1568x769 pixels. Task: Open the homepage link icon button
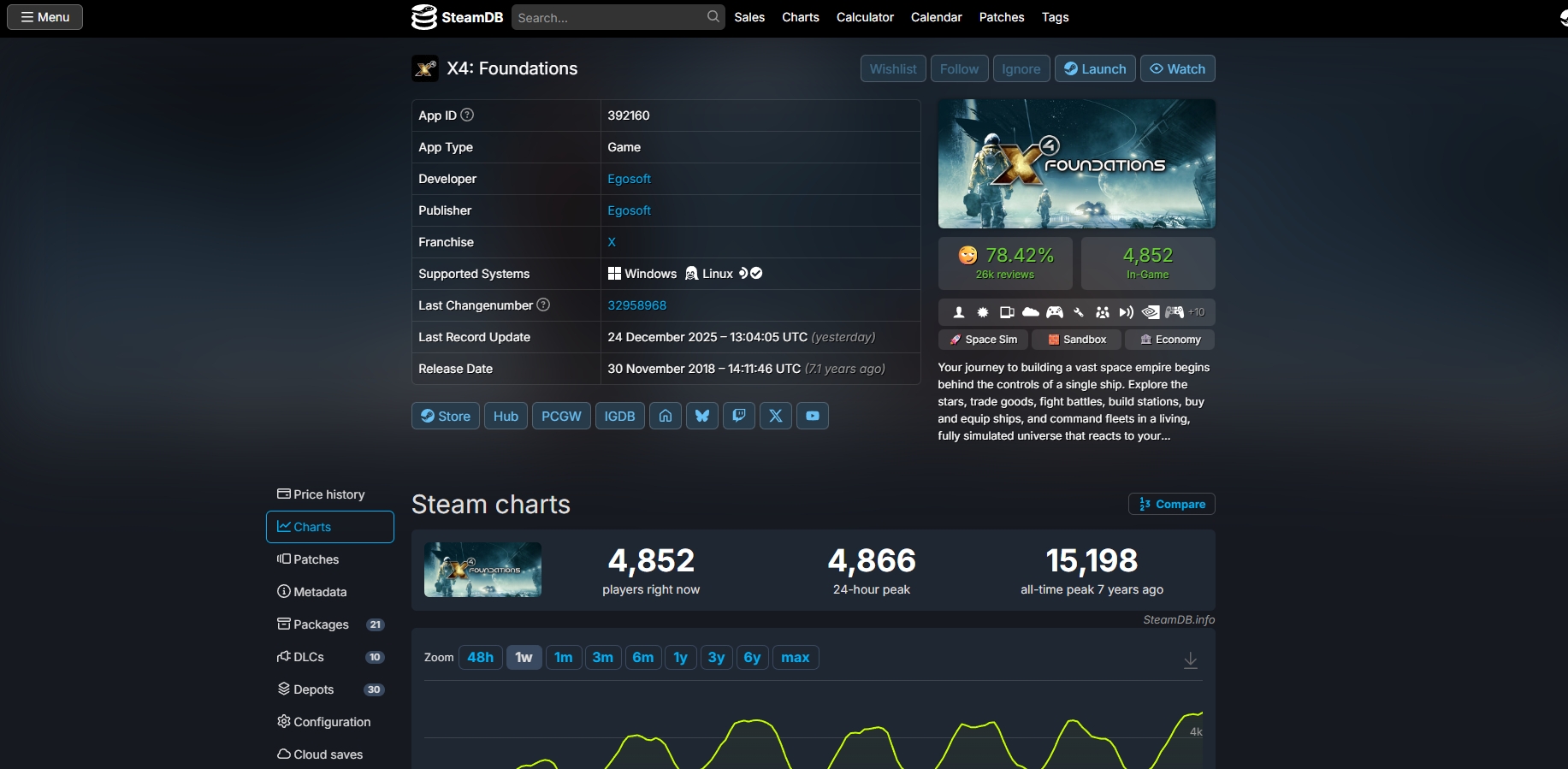[x=666, y=416]
